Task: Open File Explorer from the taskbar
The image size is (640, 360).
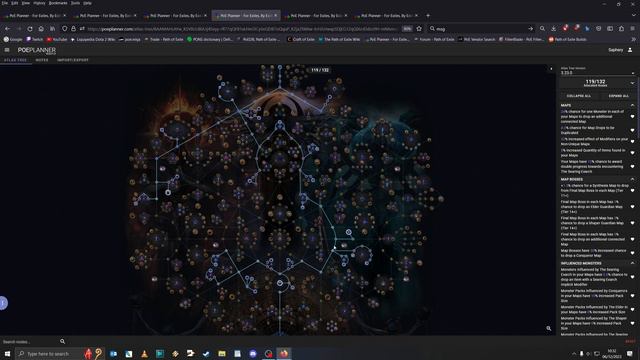Action: tap(222, 354)
